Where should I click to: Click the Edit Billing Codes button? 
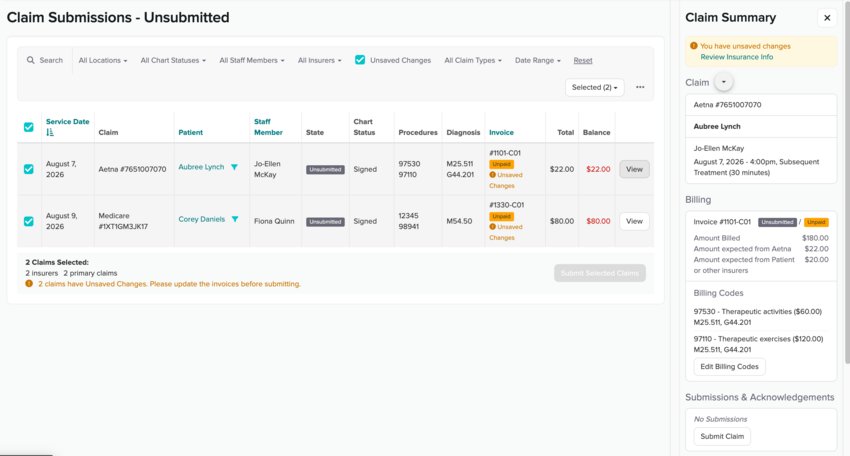click(x=729, y=367)
